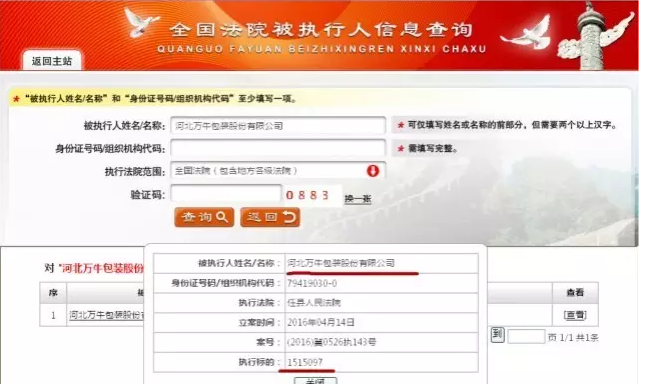Click the red down-arrow icon in court dropdown
Viewport: 657px width, 384px height.
point(372,171)
